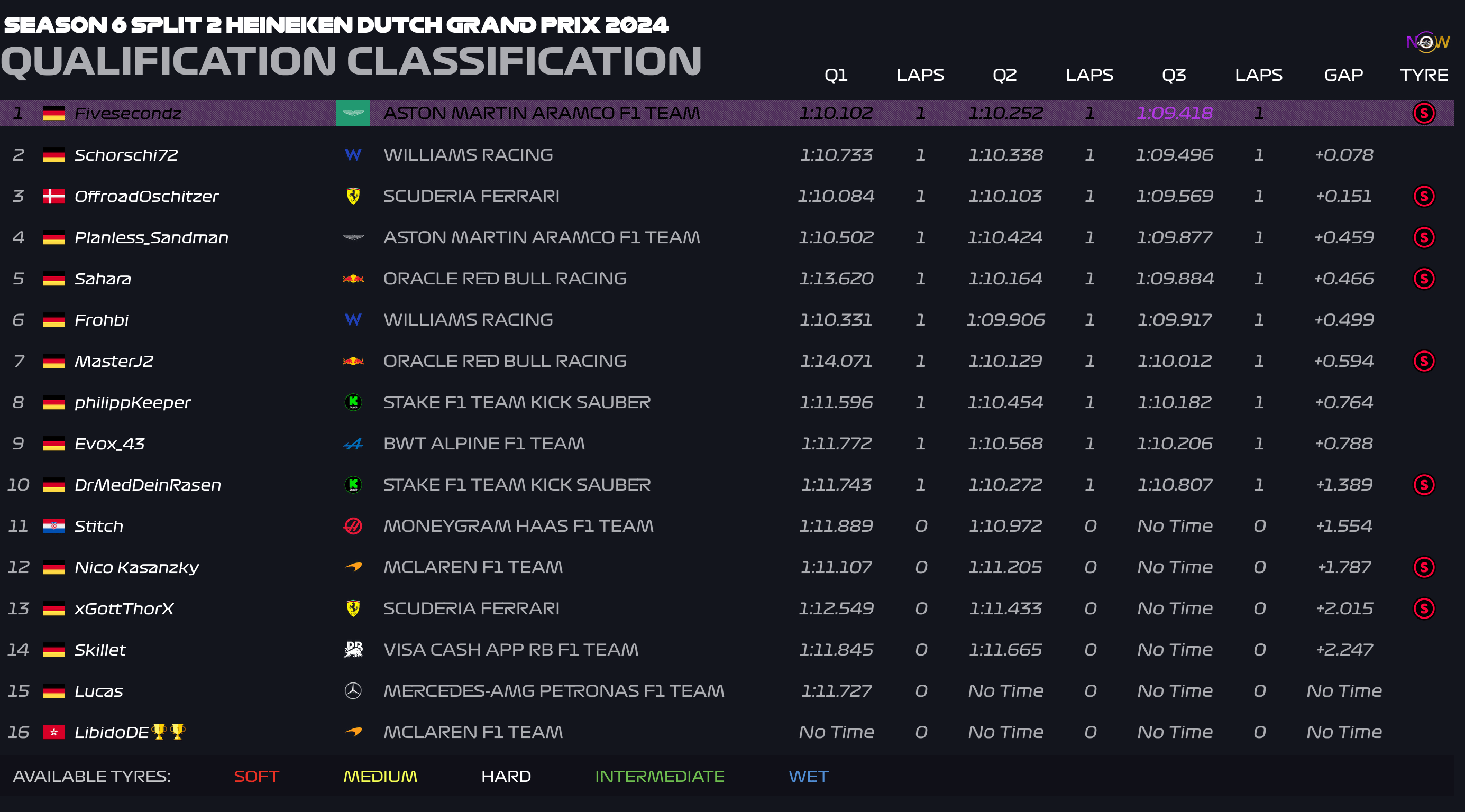Click the soft tyre icon for DrMedDeinRasen

click(1424, 484)
